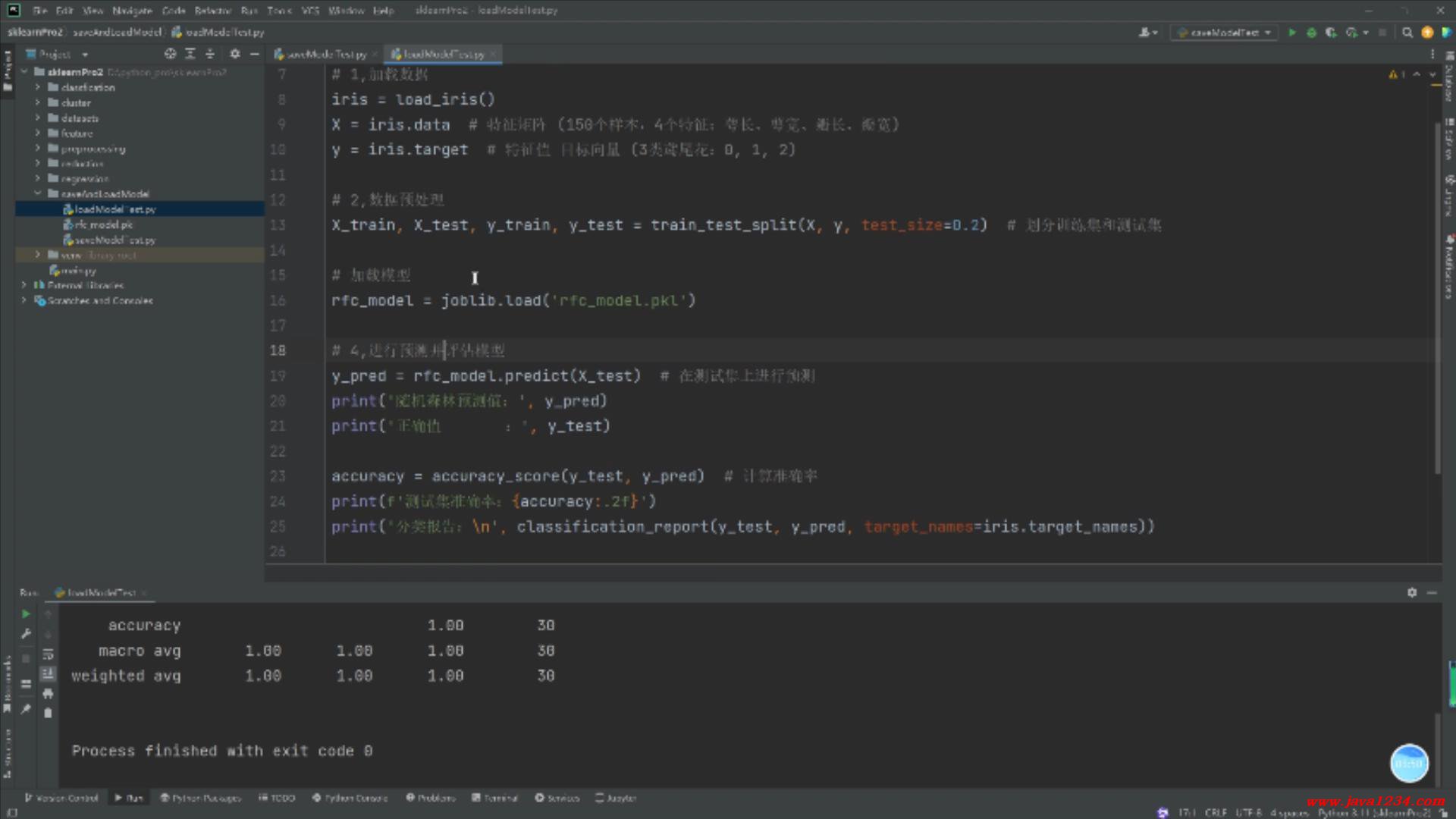Click the Debug bug icon
The width and height of the screenshot is (1456, 819).
(1311, 33)
